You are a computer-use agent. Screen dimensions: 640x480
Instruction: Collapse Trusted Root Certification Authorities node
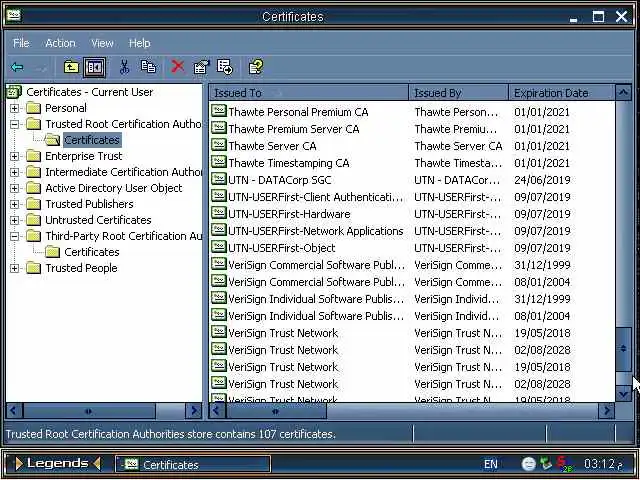pos(14,124)
